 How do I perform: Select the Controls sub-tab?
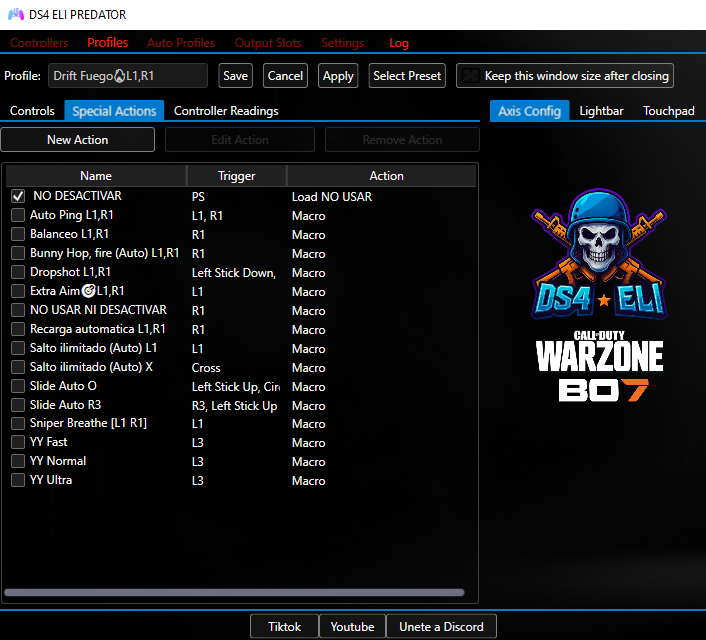click(32, 111)
